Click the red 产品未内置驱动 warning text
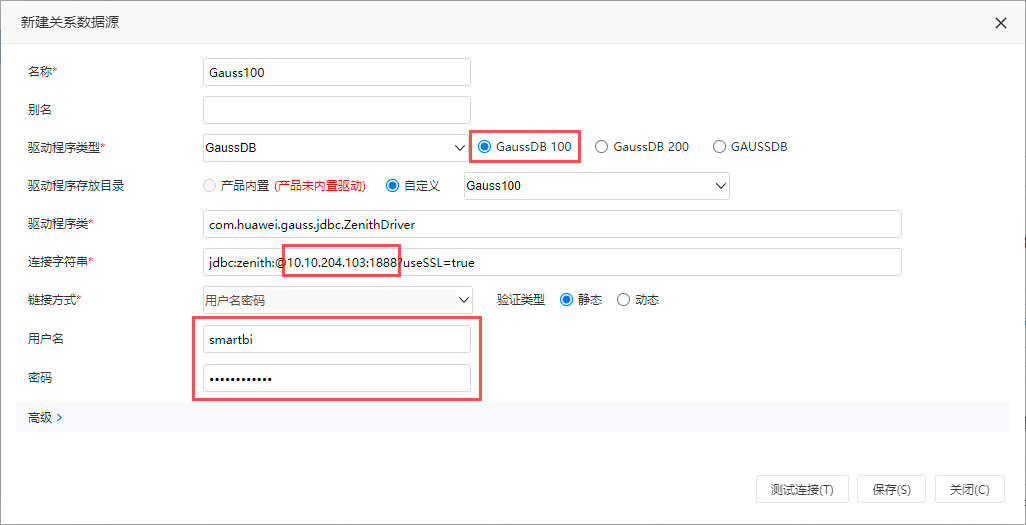The image size is (1026, 525). (319, 186)
